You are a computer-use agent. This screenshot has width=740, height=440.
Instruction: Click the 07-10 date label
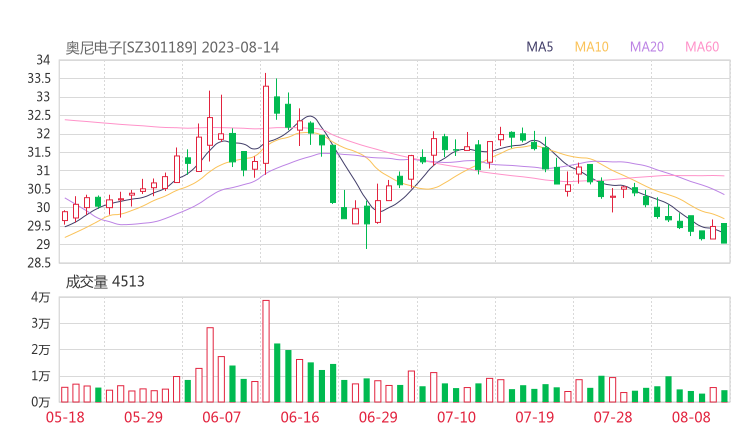coord(456,417)
